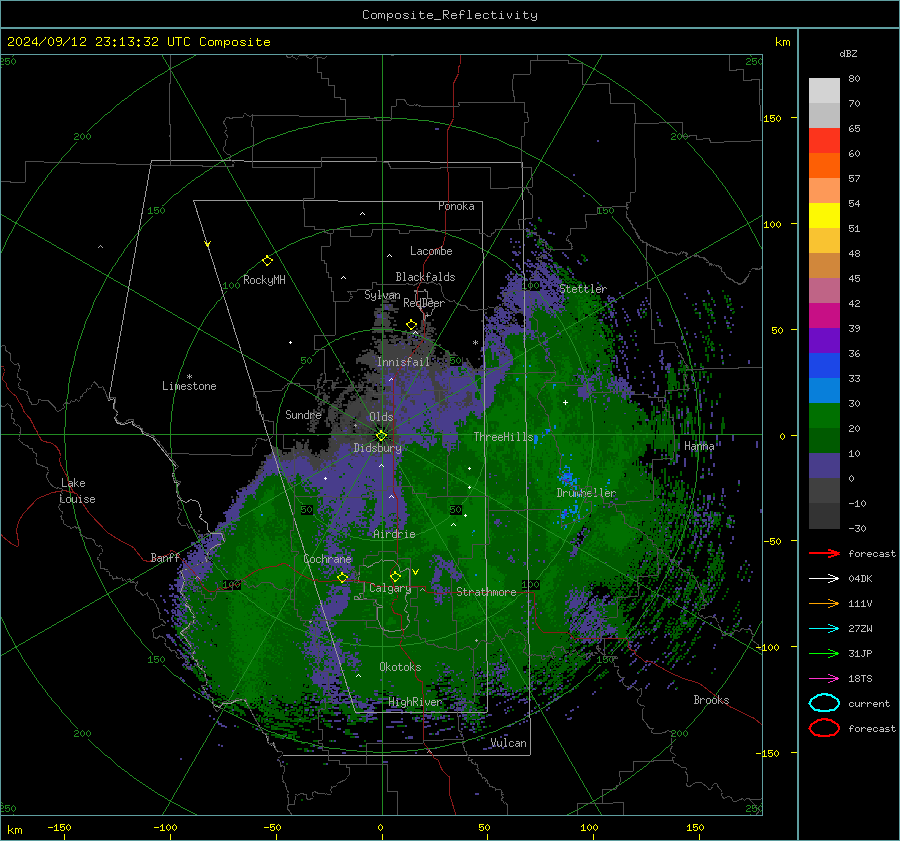This screenshot has width=900, height=841.
Task: Click the magenta 18TS arrow icon
Action: click(x=824, y=678)
